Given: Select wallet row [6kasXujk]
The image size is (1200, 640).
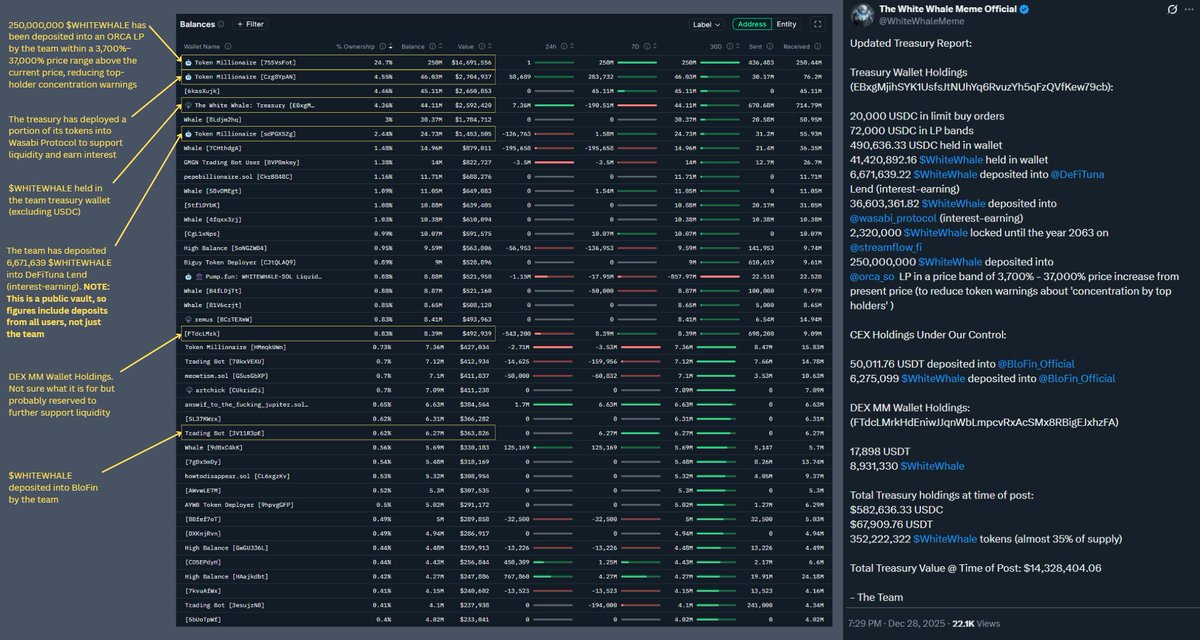Looking at the screenshot, I should (502, 90).
